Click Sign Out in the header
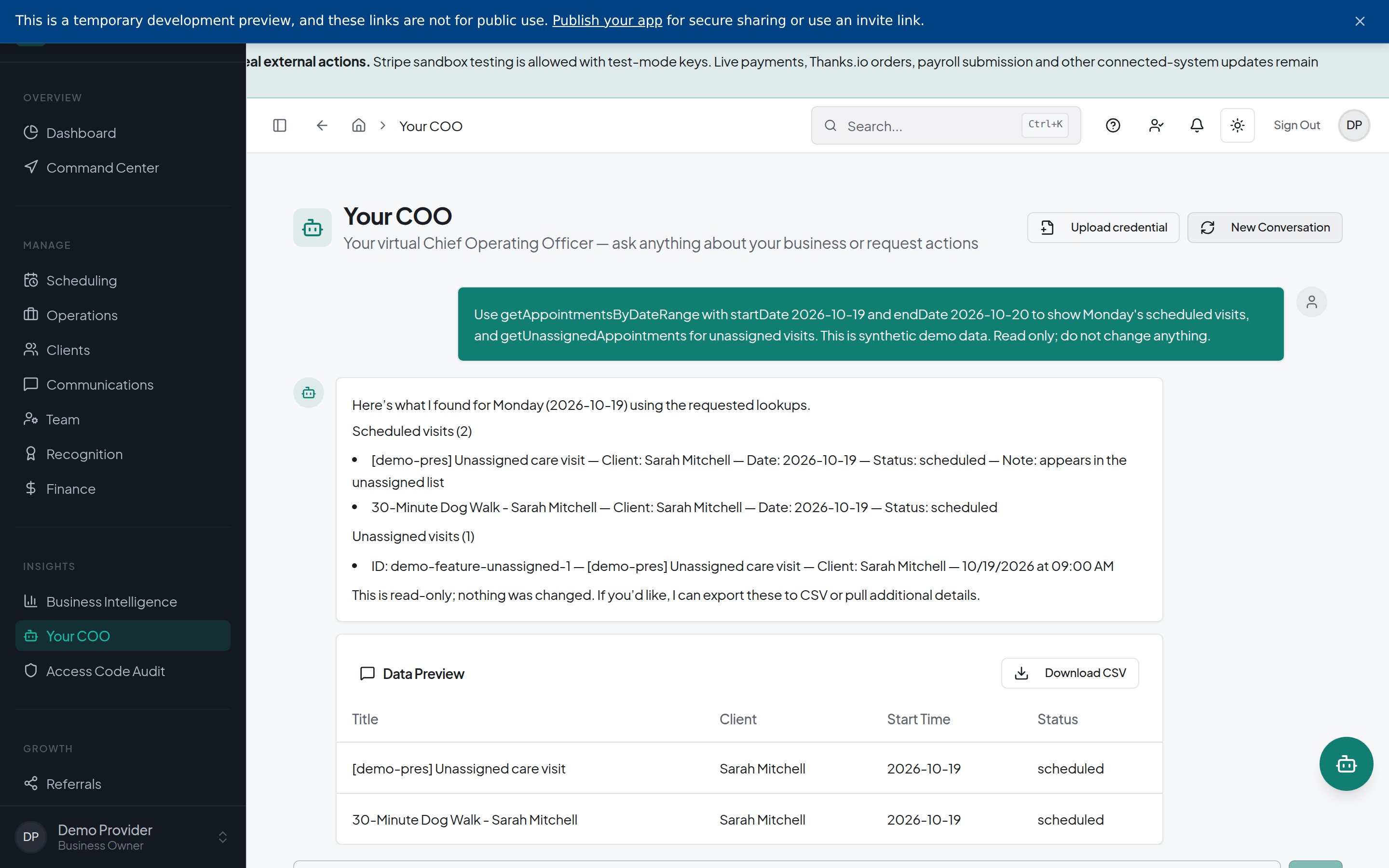 pos(1296,125)
